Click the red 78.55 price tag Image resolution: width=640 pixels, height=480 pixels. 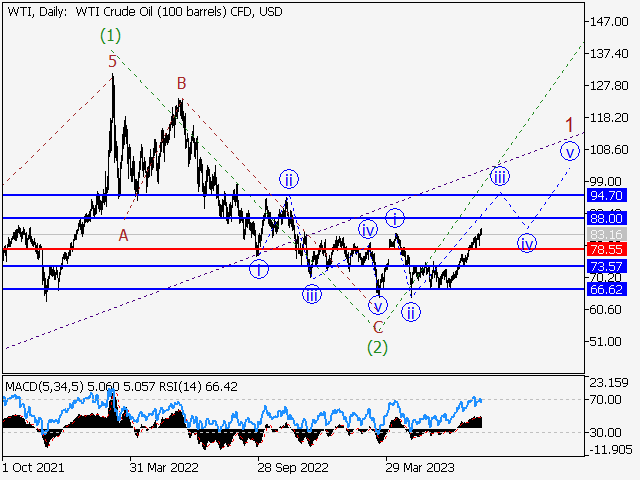(607, 249)
